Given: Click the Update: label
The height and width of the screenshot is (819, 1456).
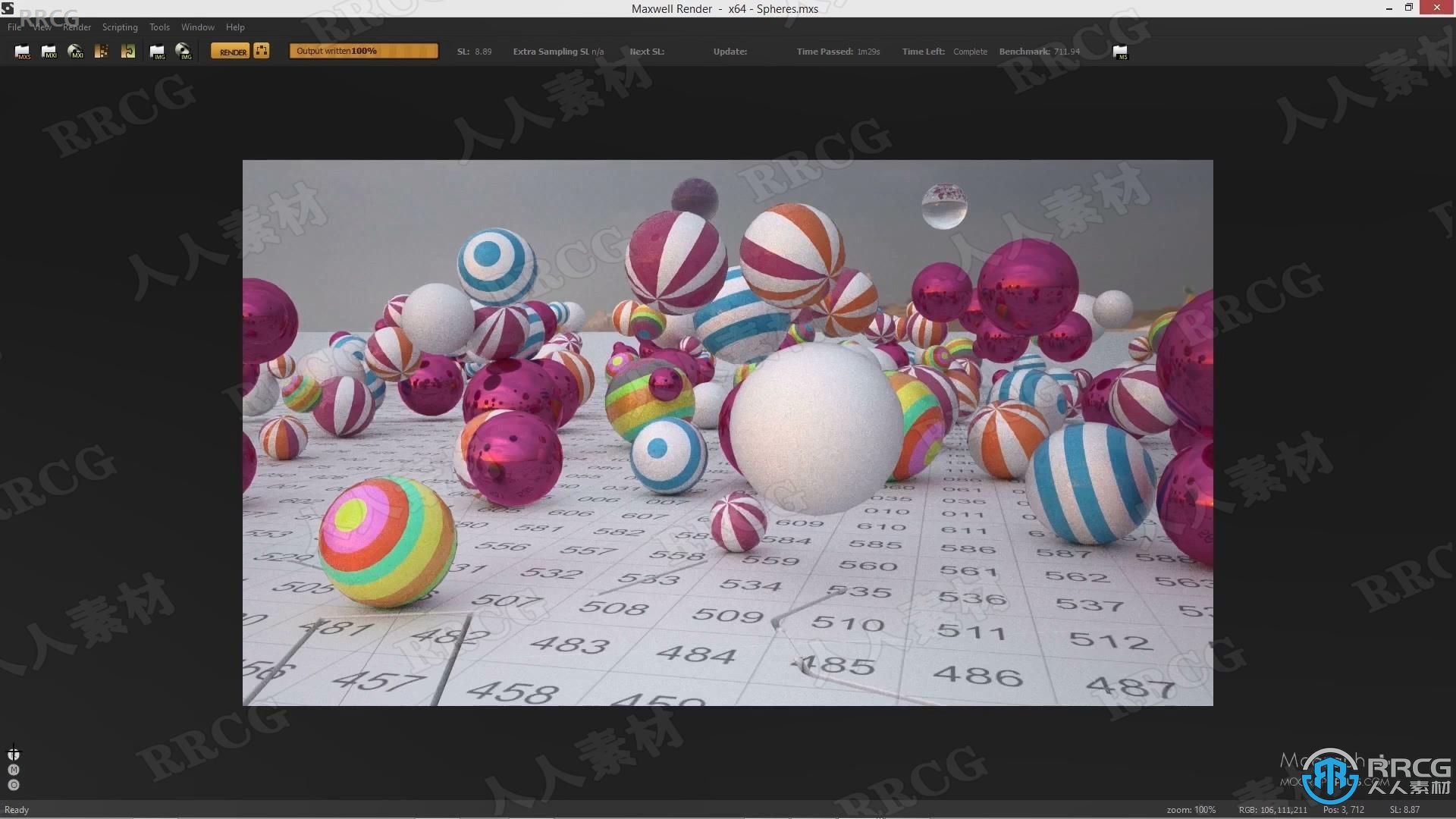Looking at the screenshot, I should point(730,52).
